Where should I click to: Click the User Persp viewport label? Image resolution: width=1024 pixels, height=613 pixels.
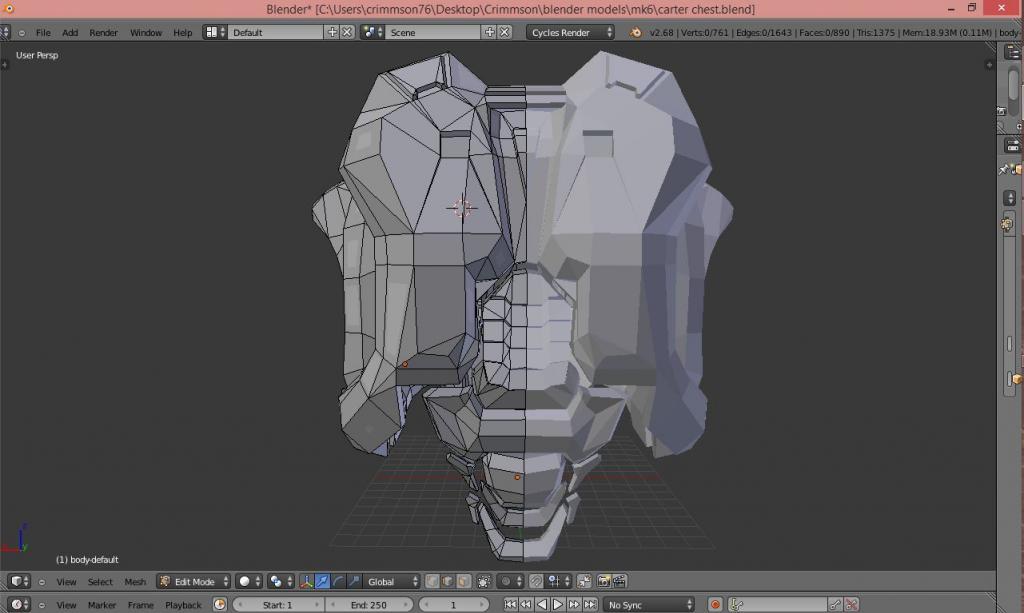click(x=37, y=55)
